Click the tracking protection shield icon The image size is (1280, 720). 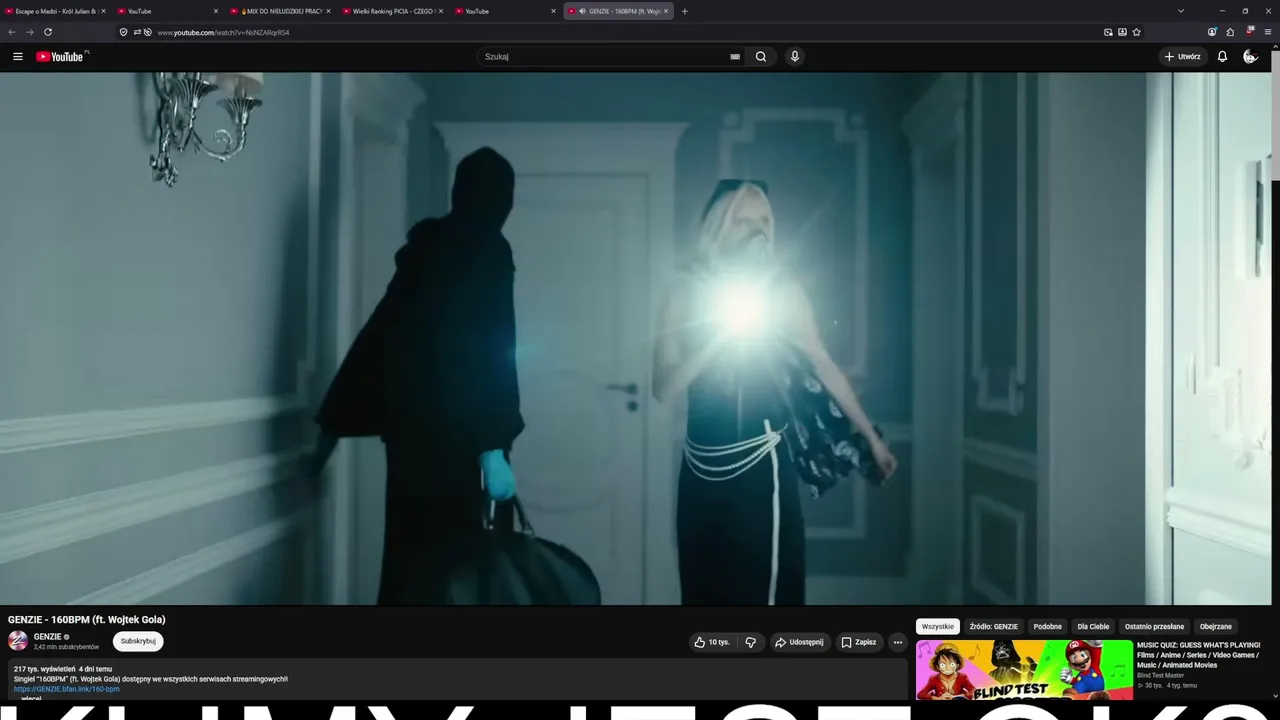(x=124, y=32)
